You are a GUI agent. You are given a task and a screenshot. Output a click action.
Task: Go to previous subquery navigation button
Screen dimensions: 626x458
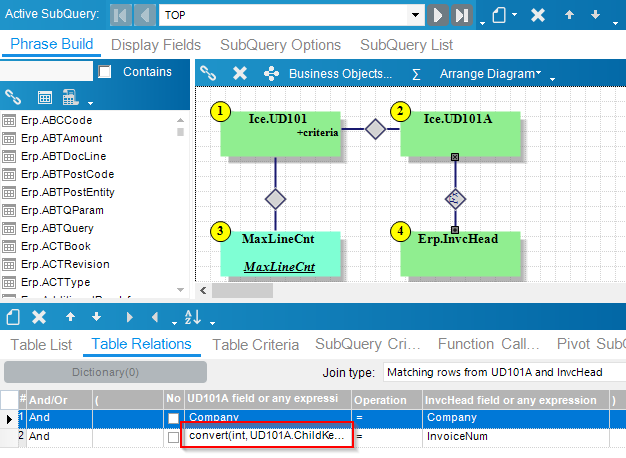tap(145, 15)
